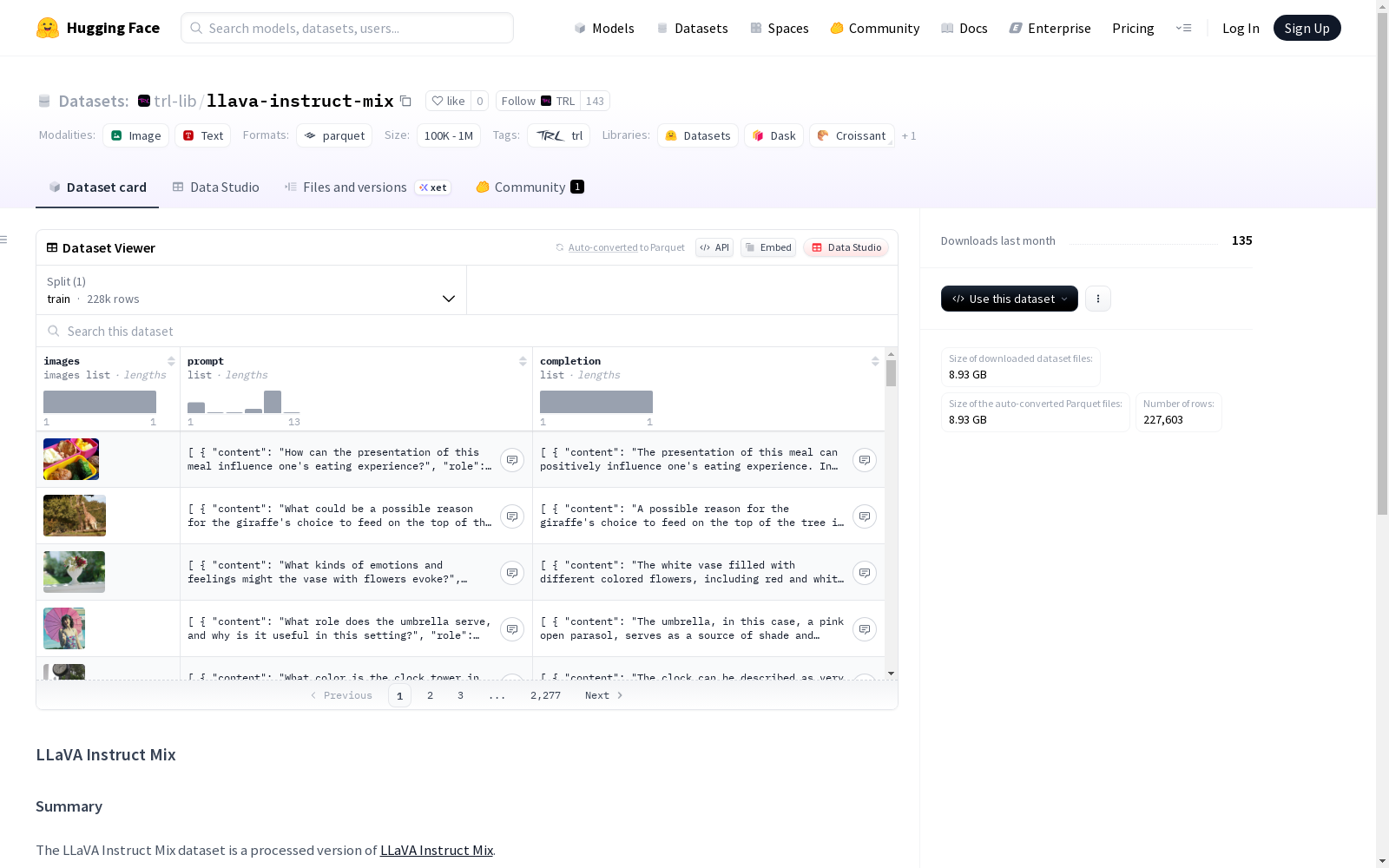Expand the giraffe completion cell content
1389x868 pixels.
tap(865, 516)
